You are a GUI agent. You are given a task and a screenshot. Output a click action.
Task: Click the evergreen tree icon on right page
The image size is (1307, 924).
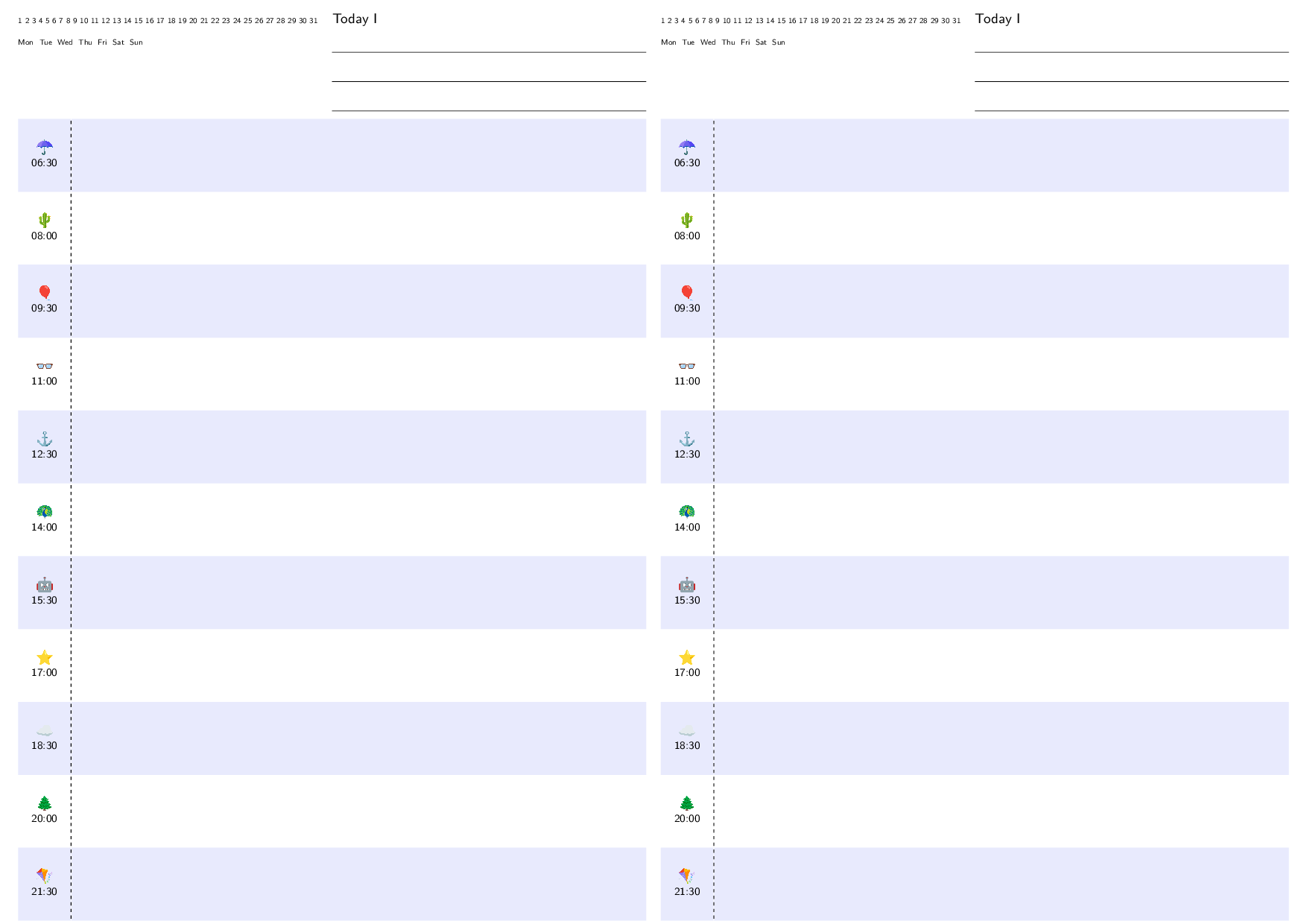[x=686, y=803]
